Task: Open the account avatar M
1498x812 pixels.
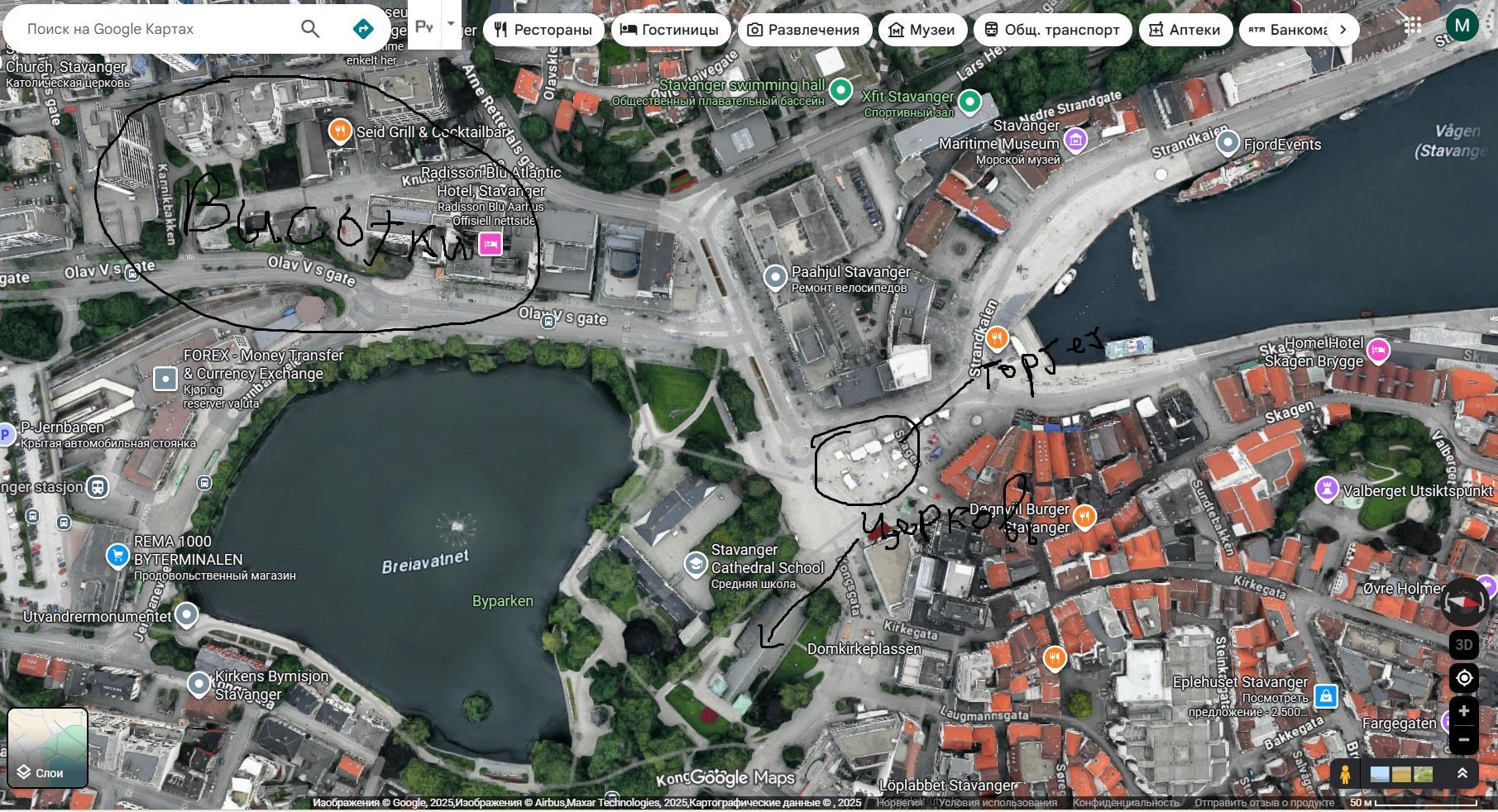Action: click(1462, 26)
